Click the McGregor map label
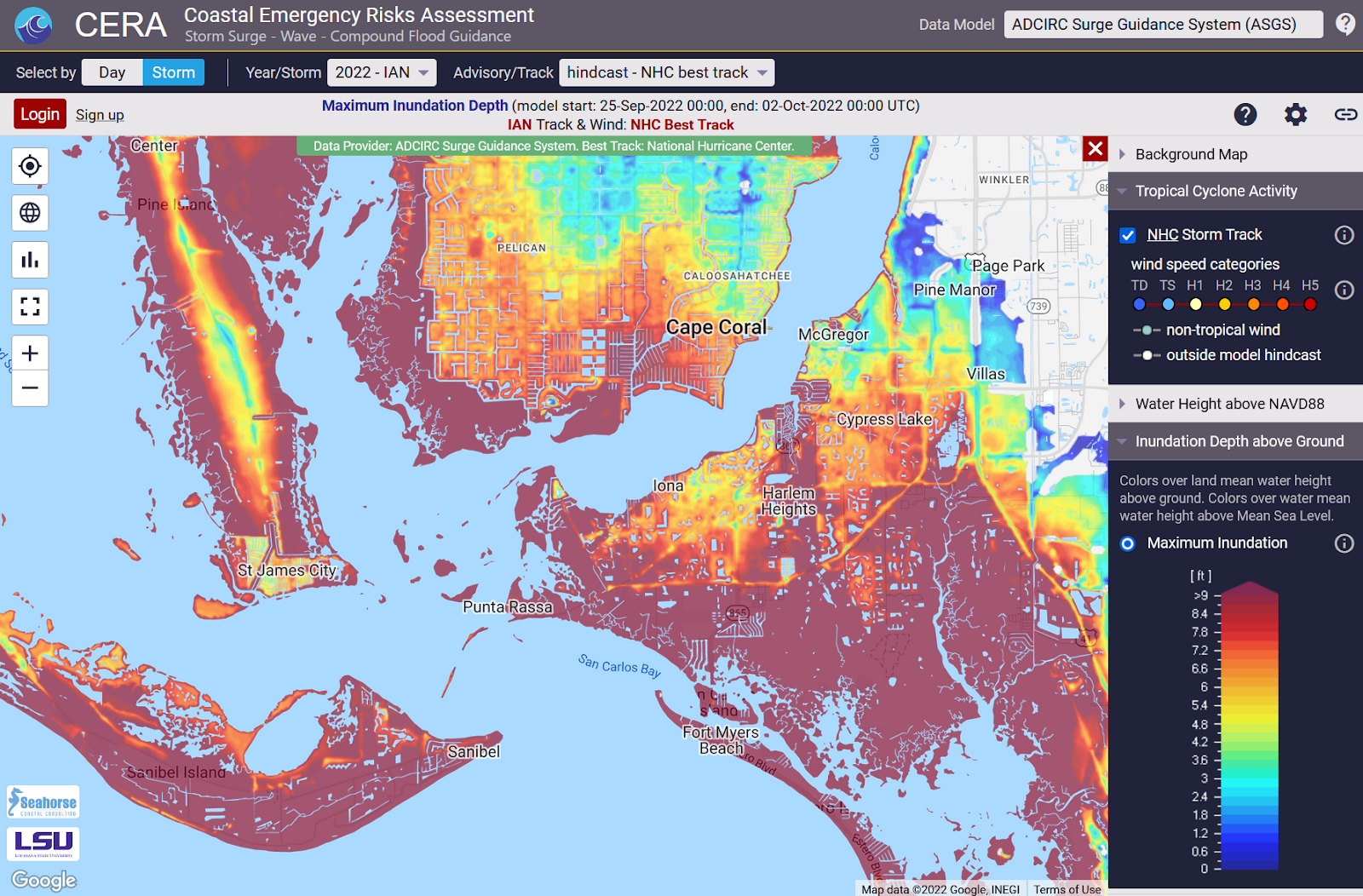The width and height of the screenshot is (1363, 896). point(833,335)
